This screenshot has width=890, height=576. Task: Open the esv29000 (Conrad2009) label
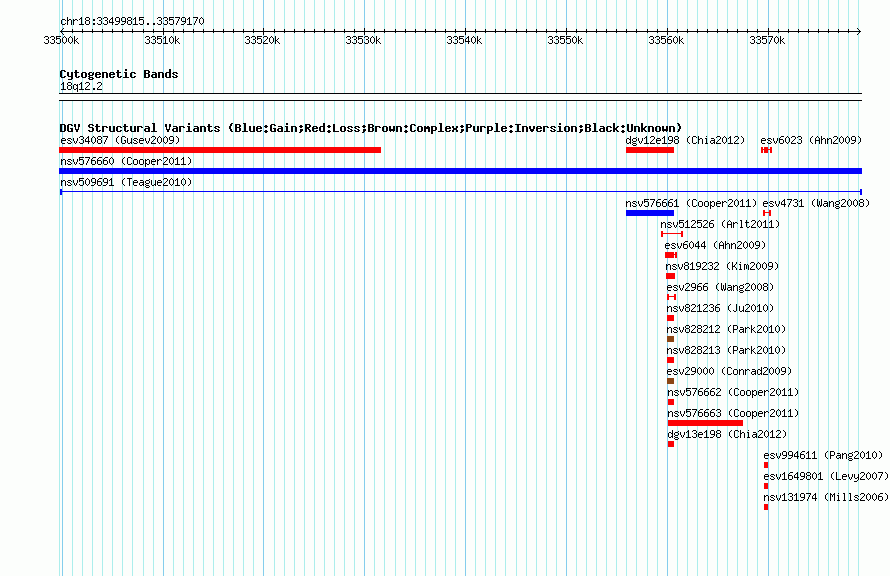729,371
